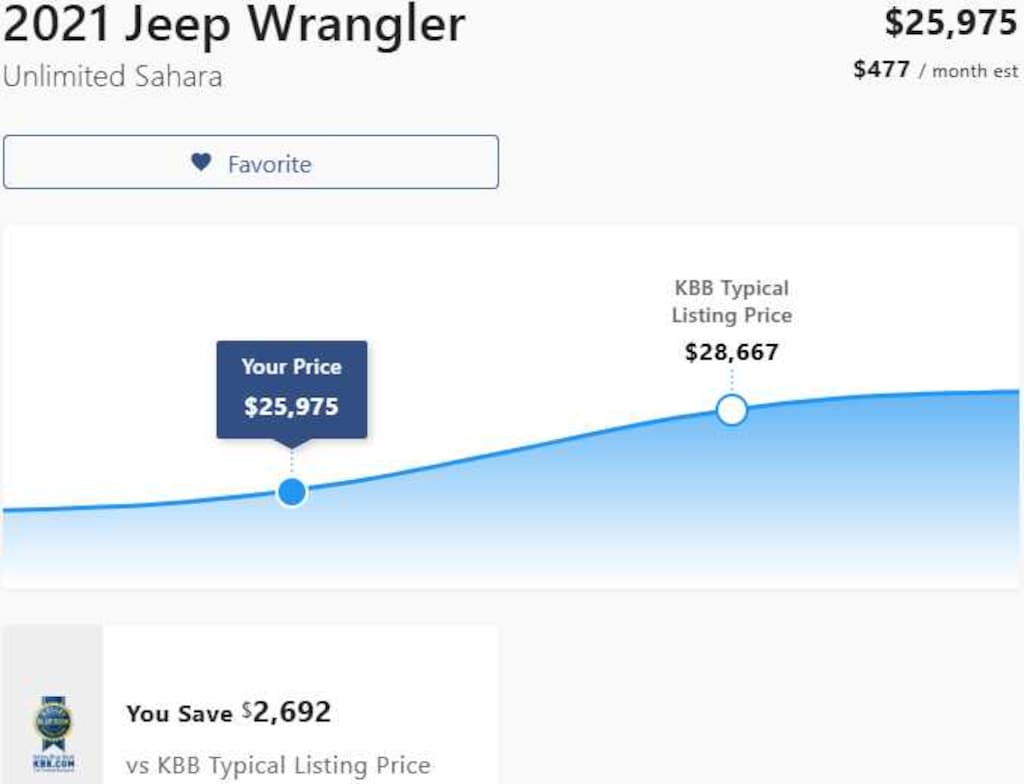Click the KBB Typical Listing Price circle marker
The height and width of the screenshot is (784, 1024).
[732, 410]
